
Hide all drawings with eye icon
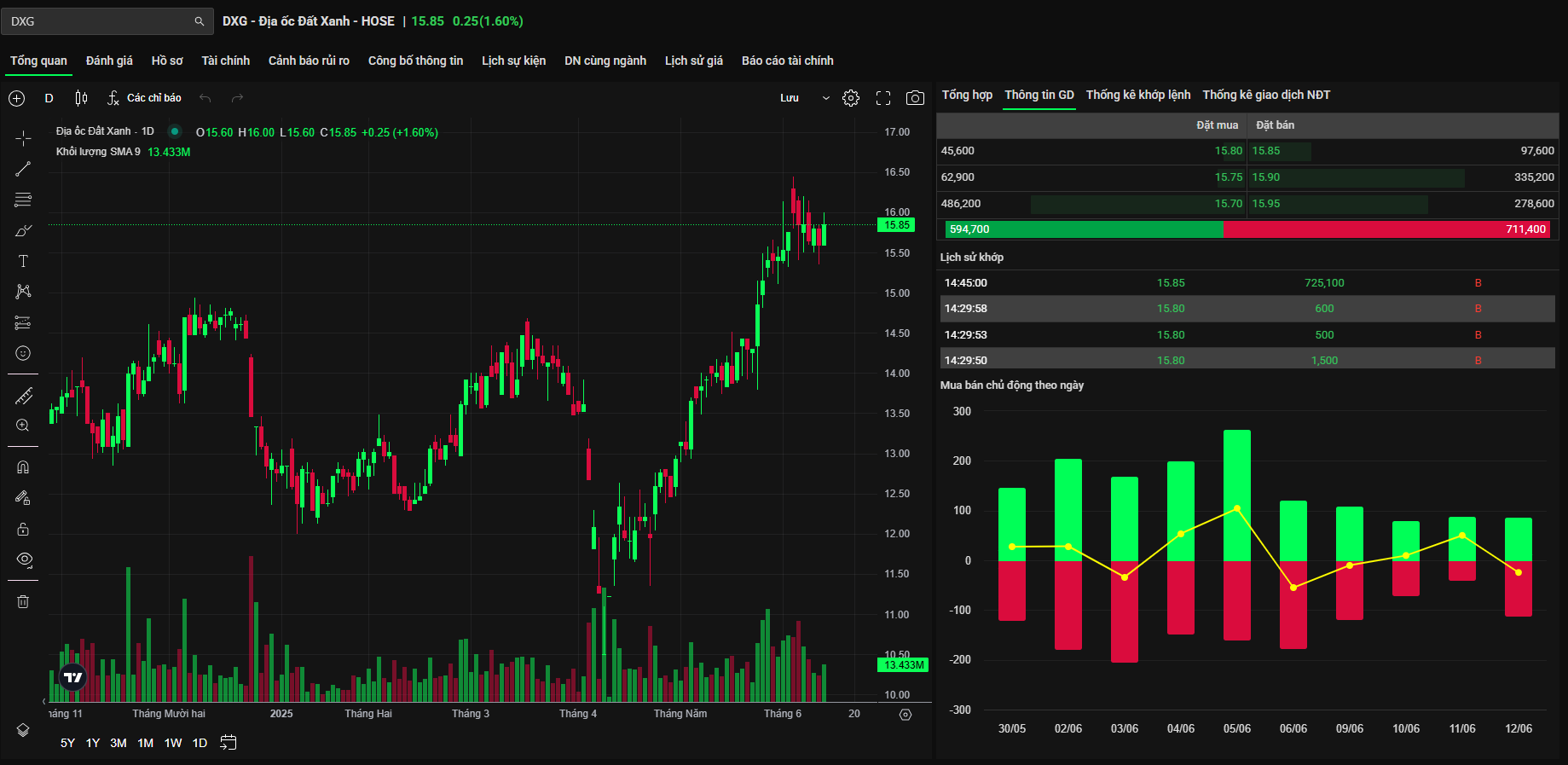[25, 559]
